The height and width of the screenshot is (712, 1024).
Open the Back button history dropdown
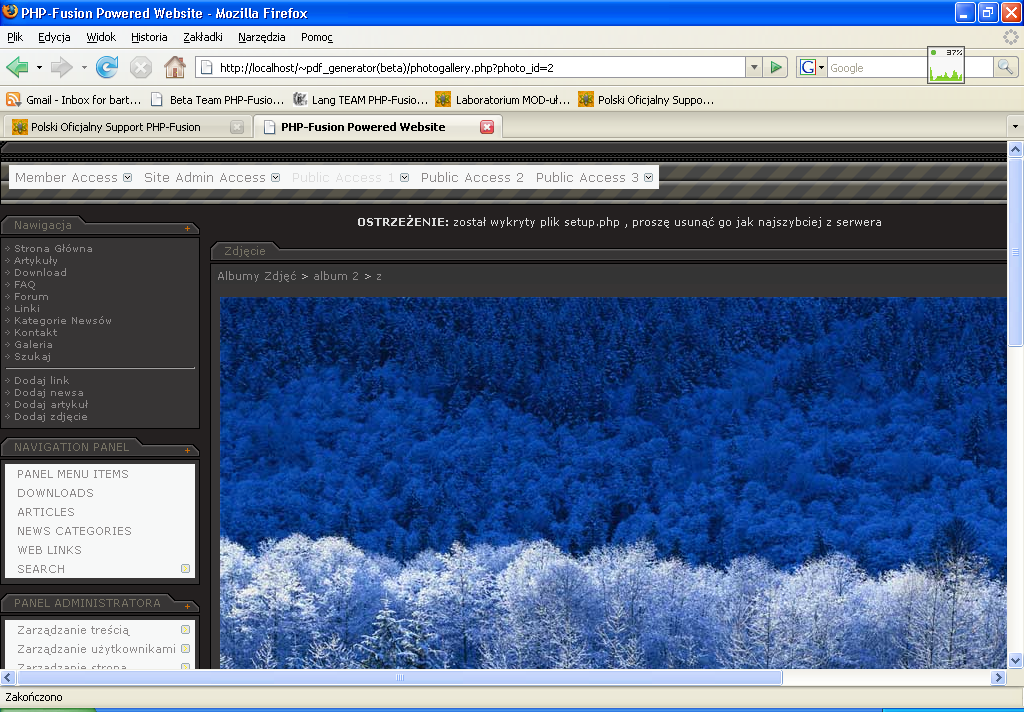[x=39, y=67]
